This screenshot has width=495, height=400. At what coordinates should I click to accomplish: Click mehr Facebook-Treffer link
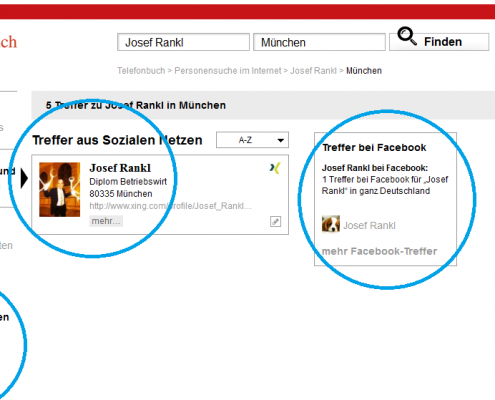coord(379,251)
